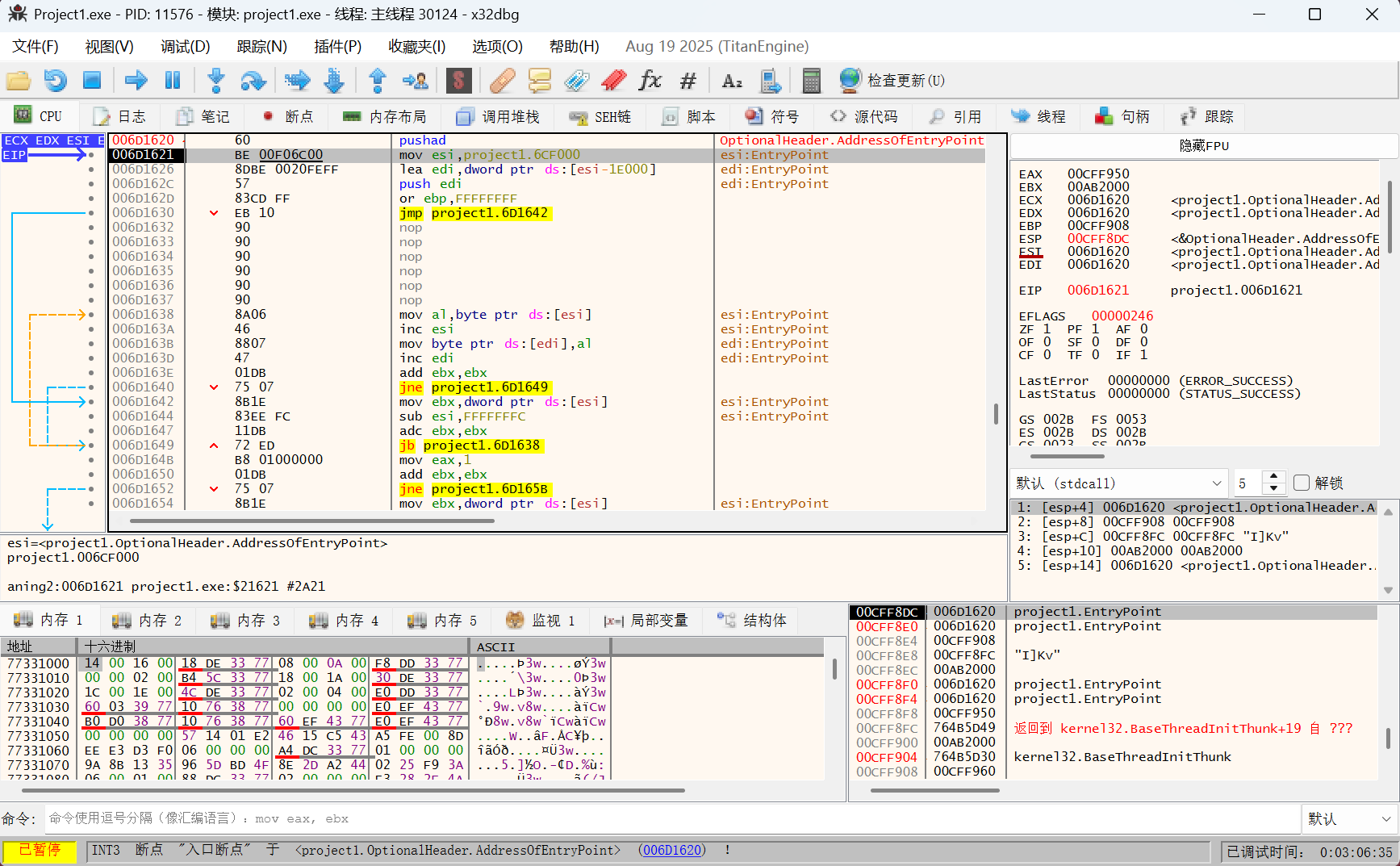Increase the argument count stepper
Screen dimensions: 1400x866
(x=1273, y=477)
